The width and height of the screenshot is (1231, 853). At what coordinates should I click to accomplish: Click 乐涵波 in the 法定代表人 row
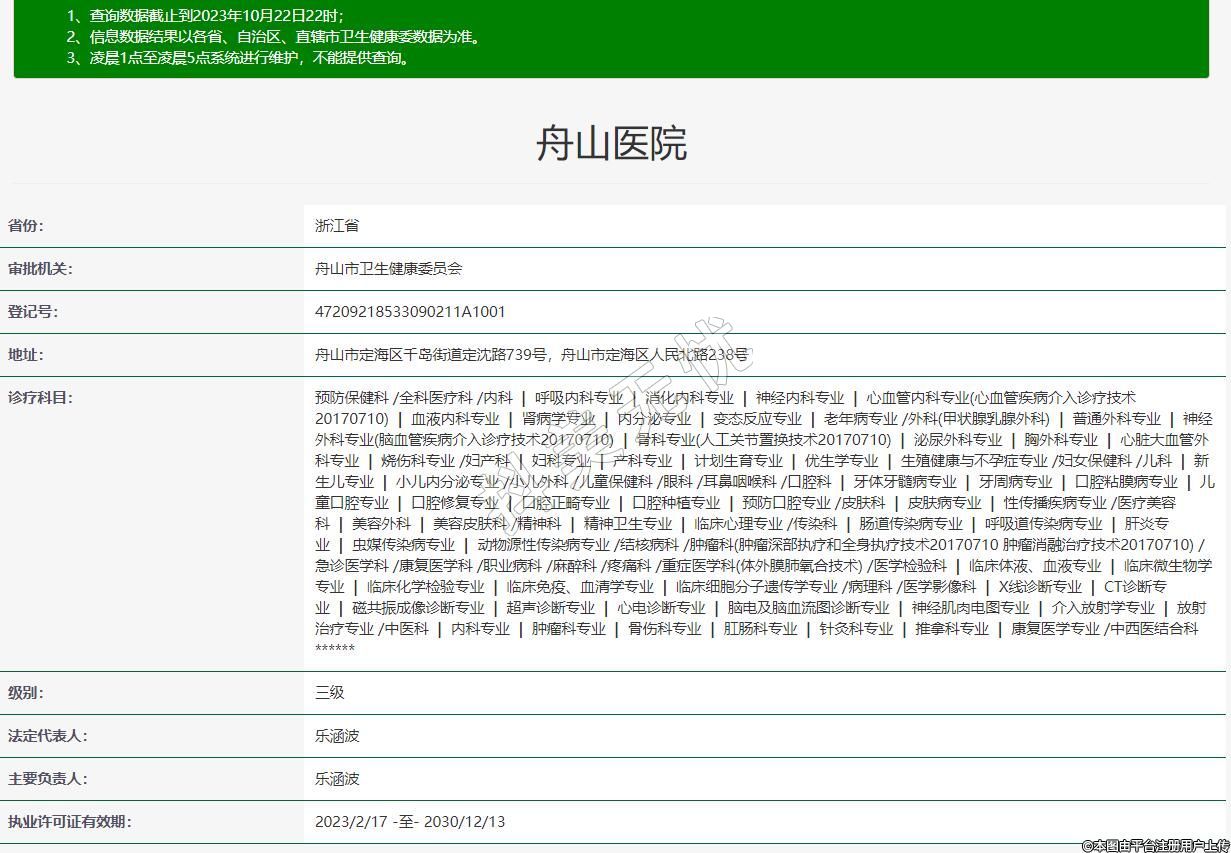coord(337,736)
